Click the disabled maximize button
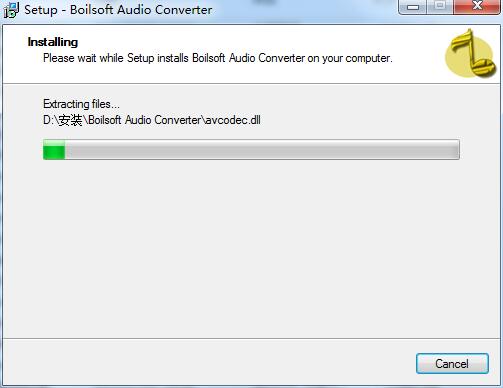The width and height of the screenshot is (503, 388). tap(440, 7)
